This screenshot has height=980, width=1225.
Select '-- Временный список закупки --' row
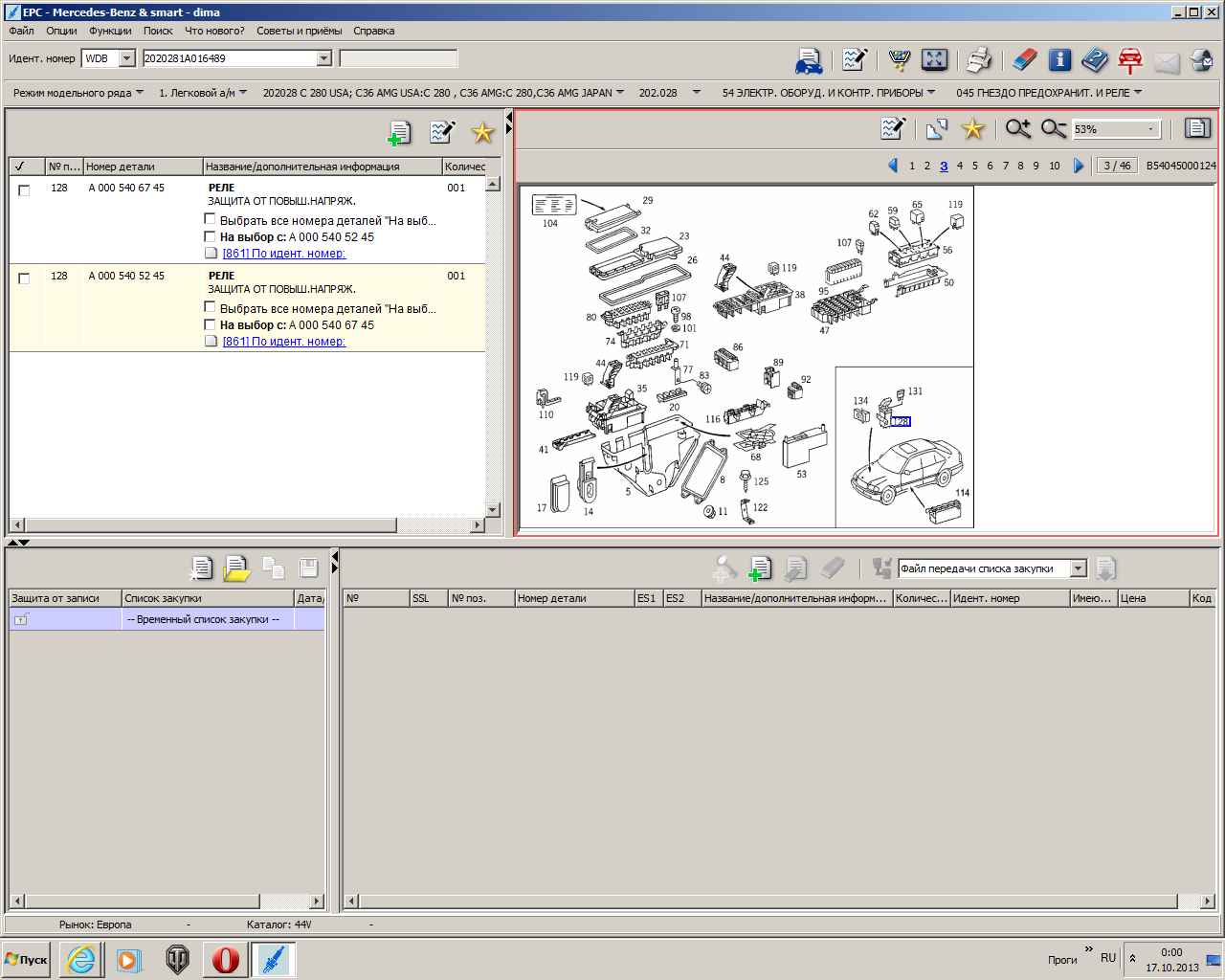167,619
